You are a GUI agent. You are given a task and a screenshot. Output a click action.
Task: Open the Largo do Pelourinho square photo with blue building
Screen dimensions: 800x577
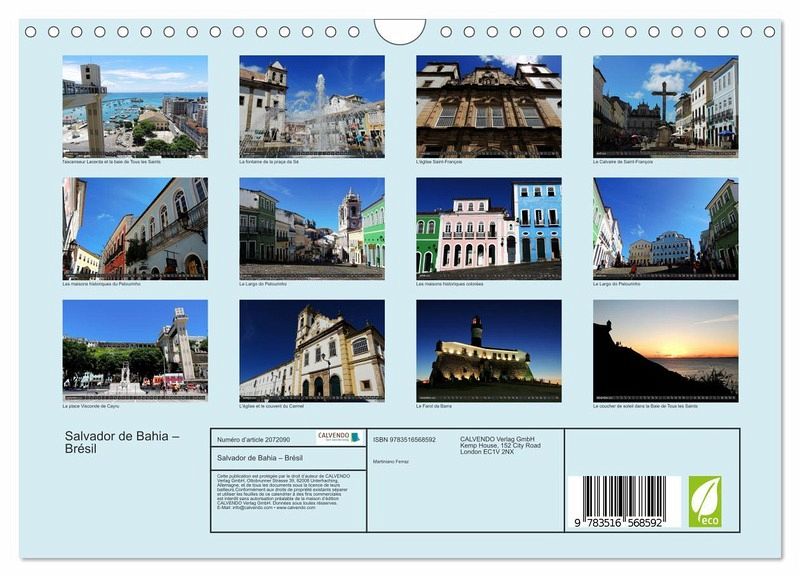click(666, 229)
